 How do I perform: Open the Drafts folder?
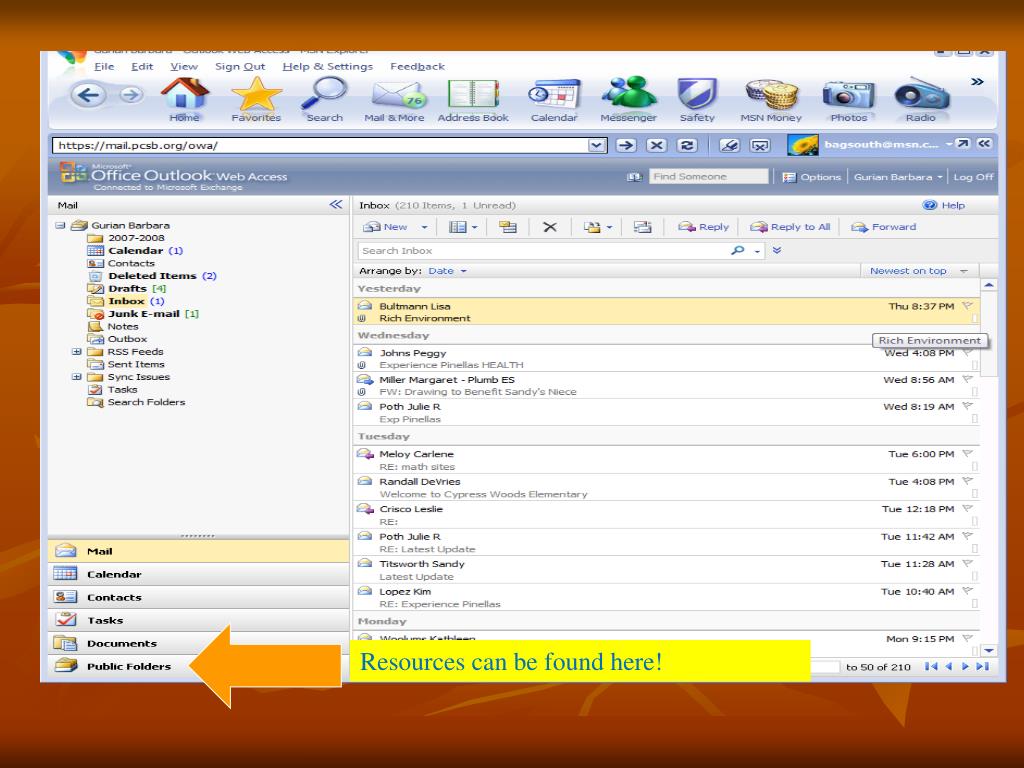pos(127,289)
